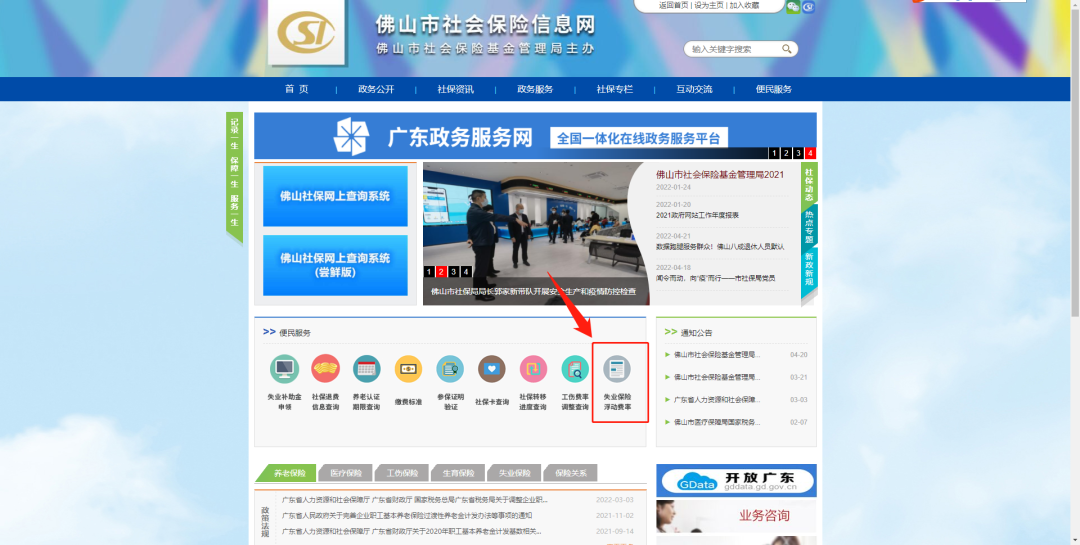Viewport: 1080px width, 545px height.
Task: Open headline 佛山市社会保险基金管理局2021
Action: tap(720, 174)
